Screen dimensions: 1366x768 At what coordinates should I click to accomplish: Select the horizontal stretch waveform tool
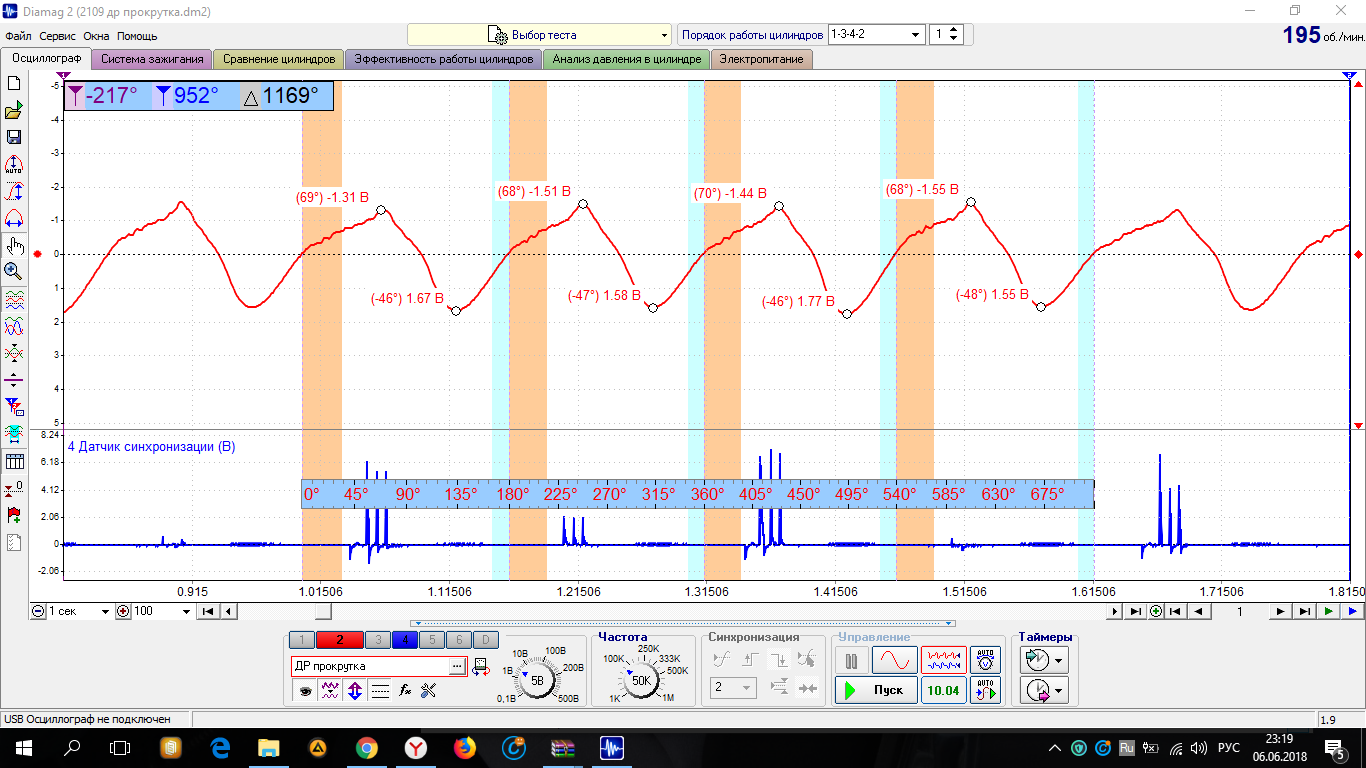(x=14, y=219)
